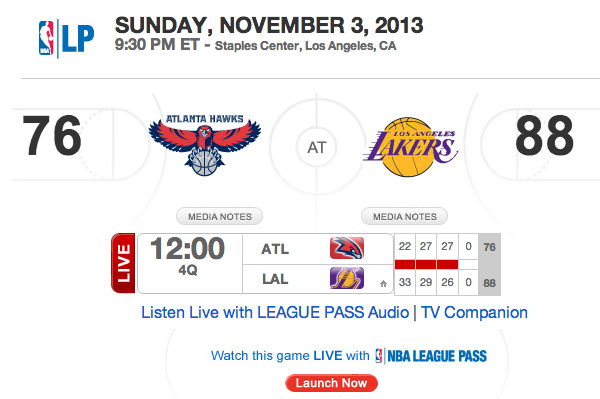Click the small Lakers icon beside LAL

tap(347, 278)
